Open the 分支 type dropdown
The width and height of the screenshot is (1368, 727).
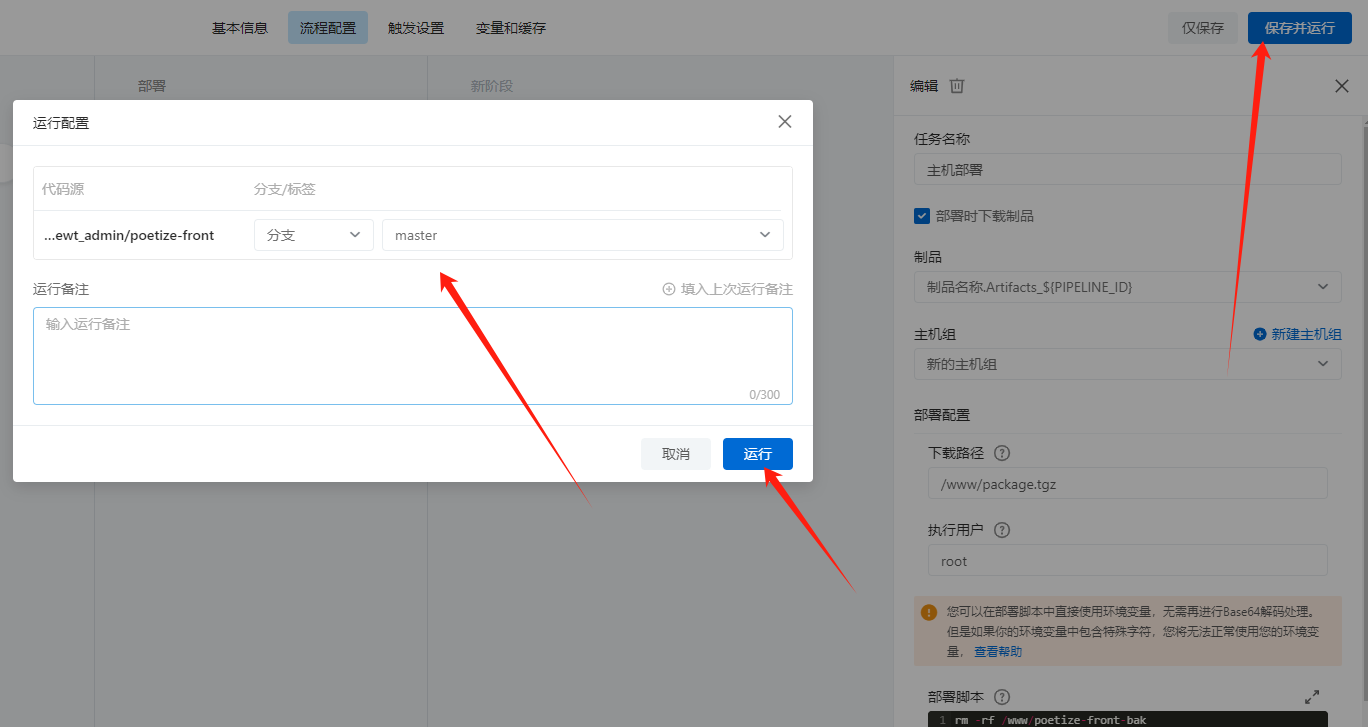pos(313,235)
